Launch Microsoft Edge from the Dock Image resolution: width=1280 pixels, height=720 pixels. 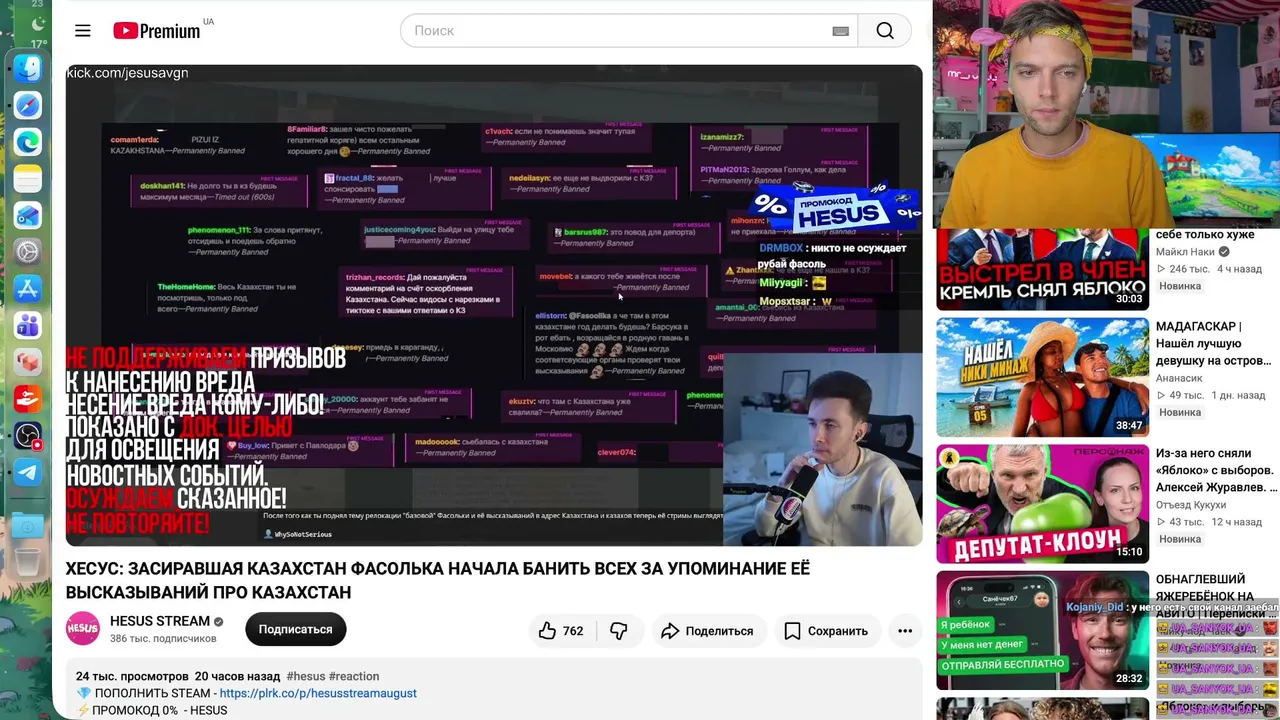(x=27, y=142)
